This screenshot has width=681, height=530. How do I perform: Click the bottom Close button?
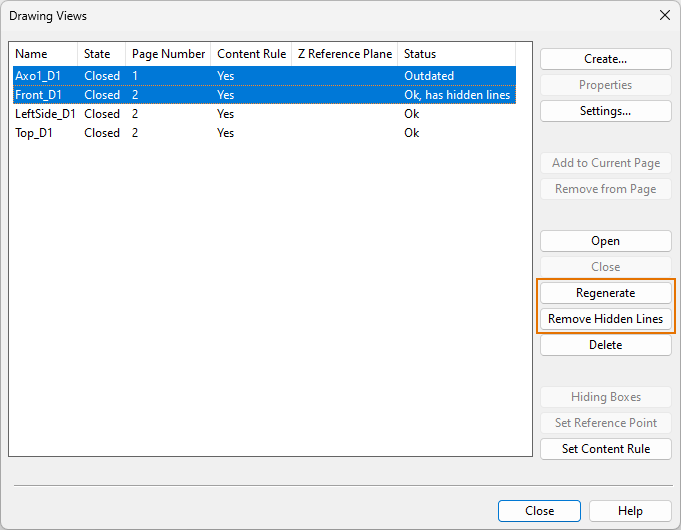[538, 511]
